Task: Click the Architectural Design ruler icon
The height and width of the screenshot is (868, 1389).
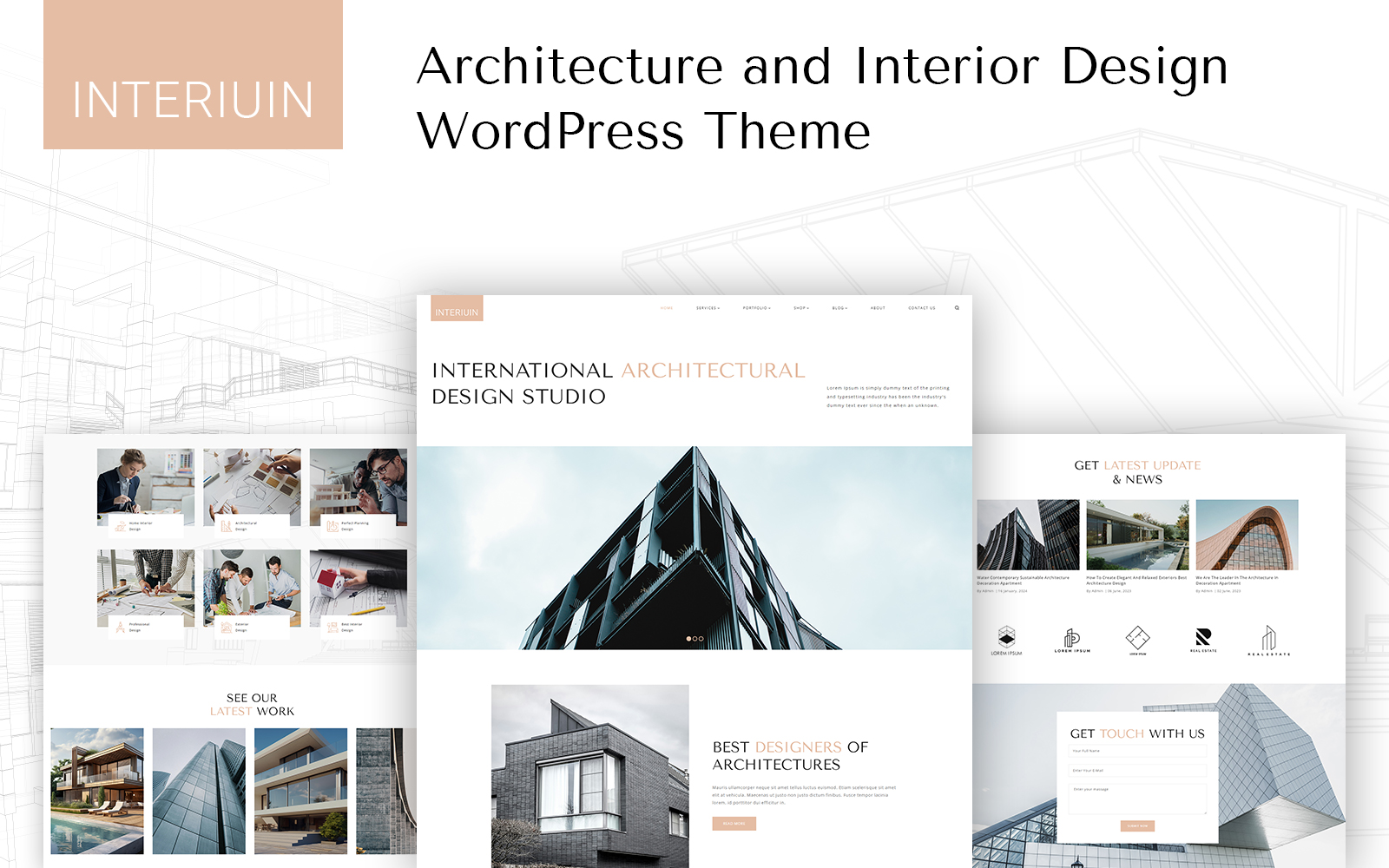Action: point(227,525)
